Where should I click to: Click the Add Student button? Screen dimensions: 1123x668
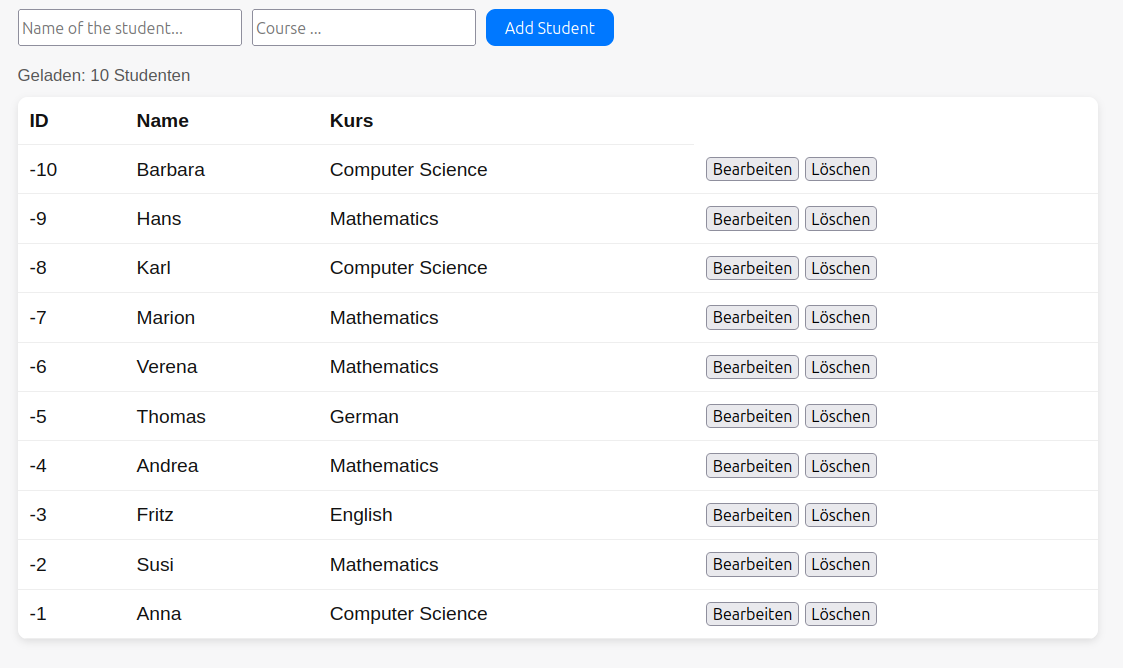click(549, 28)
